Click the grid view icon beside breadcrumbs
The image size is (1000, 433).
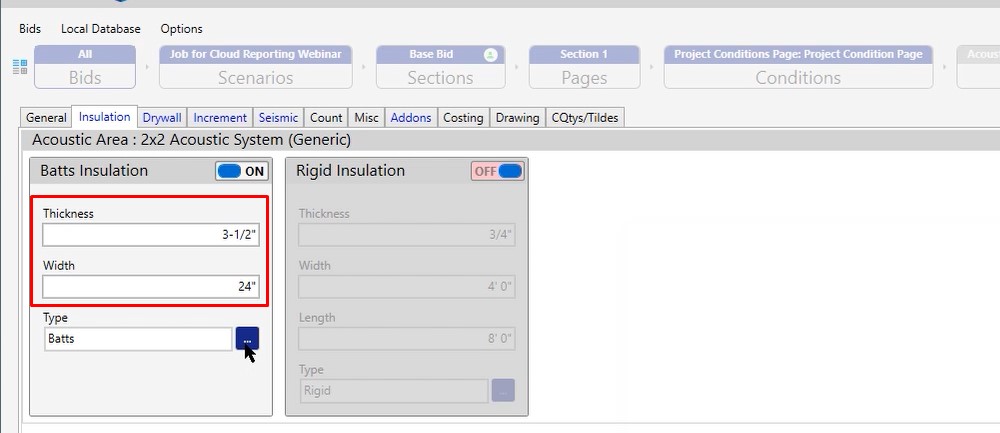pyautogui.click(x=20, y=67)
